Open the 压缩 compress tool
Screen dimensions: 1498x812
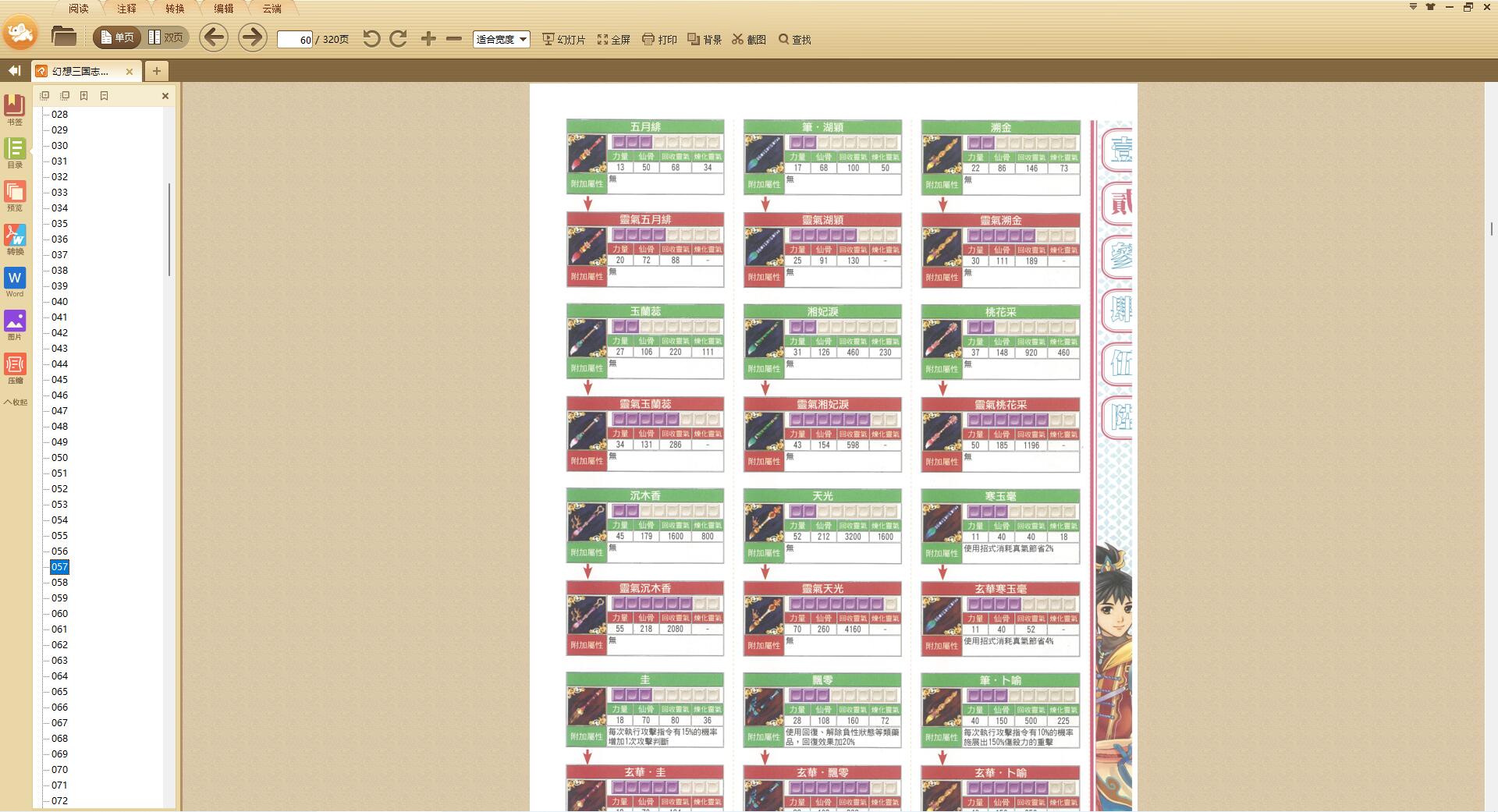15,368
